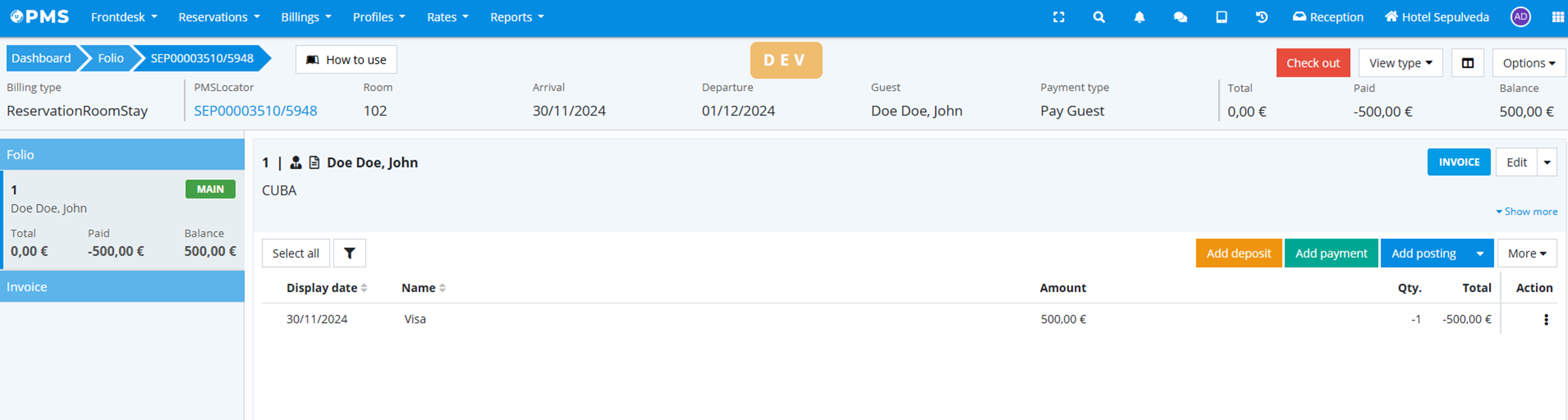Expand the View type dropdown
The width and height of the screenshot is (1568, 420).
pos(1400,63)
